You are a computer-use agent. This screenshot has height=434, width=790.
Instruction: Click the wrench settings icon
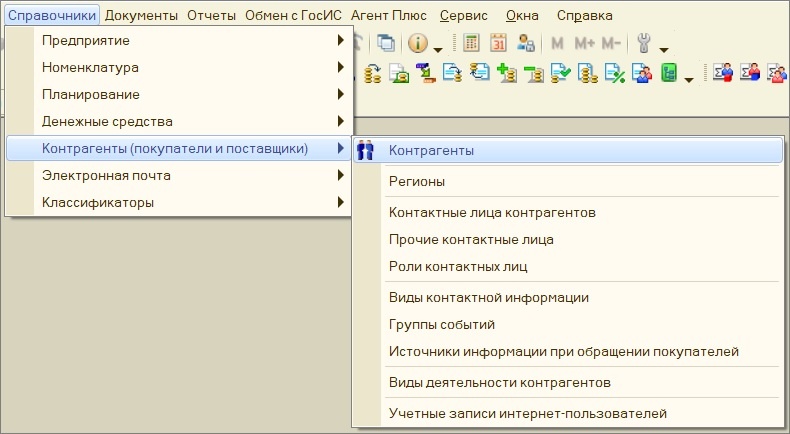[644, 43]
